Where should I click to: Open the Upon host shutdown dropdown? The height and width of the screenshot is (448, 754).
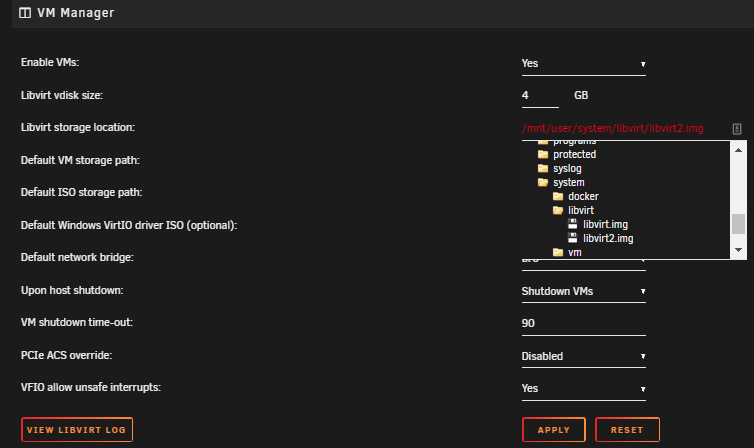click(583, 292)
